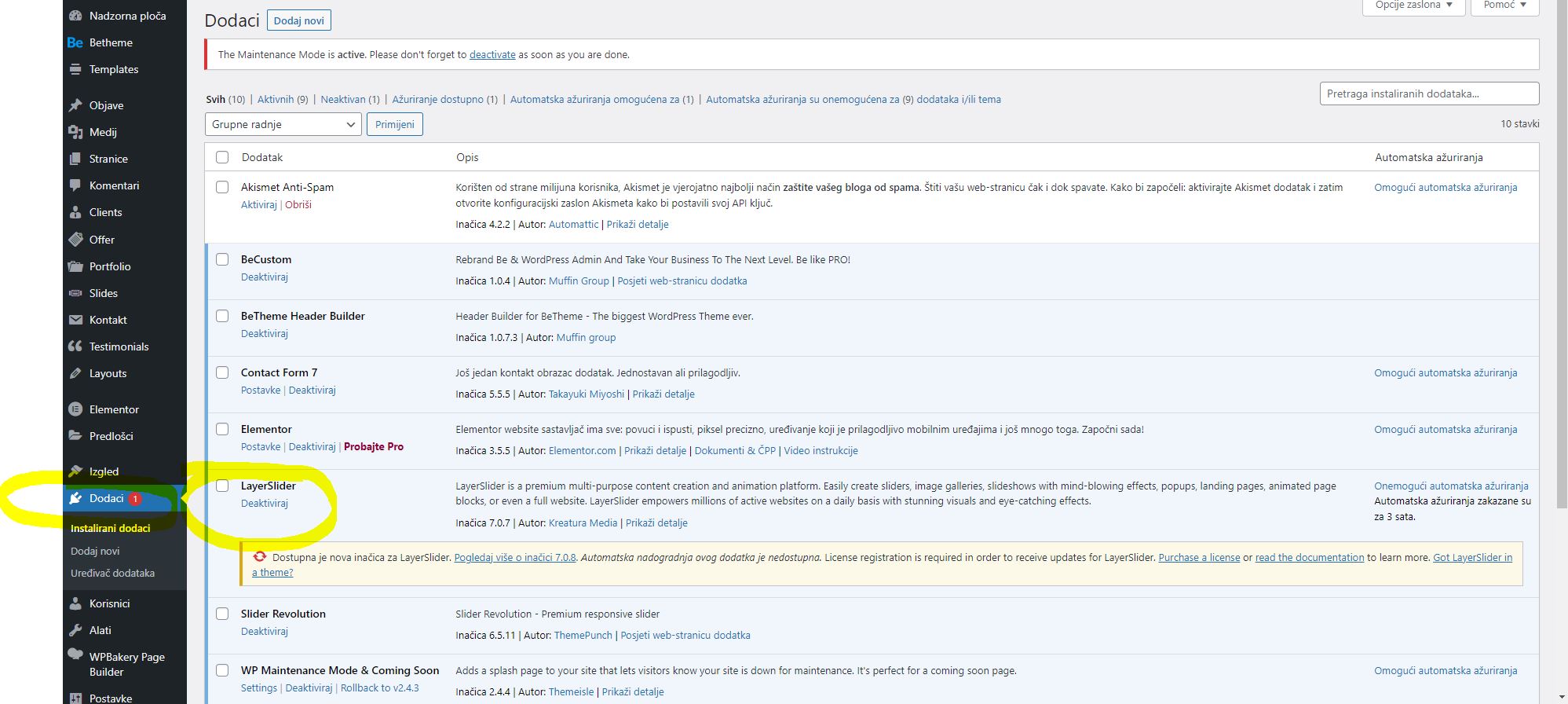Enable auto-updates for Contact Form 7
1568x704 pixels.
click(x=1446, y=372)
